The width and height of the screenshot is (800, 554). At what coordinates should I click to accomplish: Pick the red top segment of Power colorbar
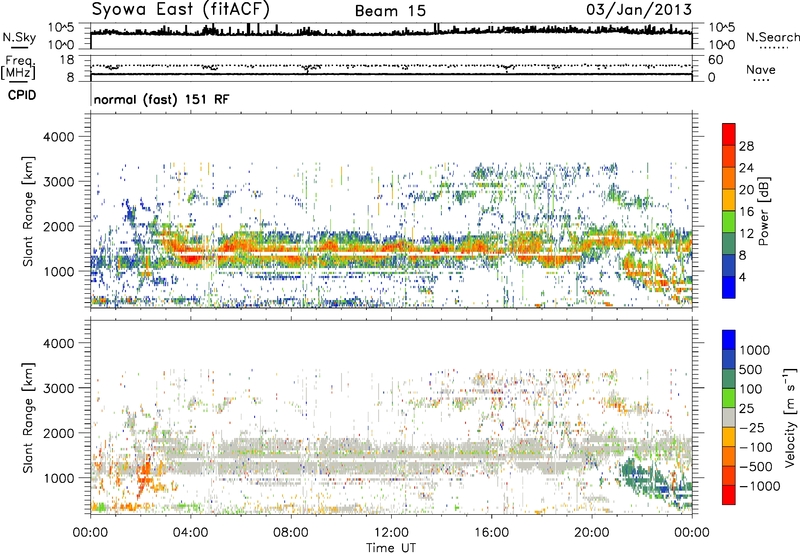729,134
